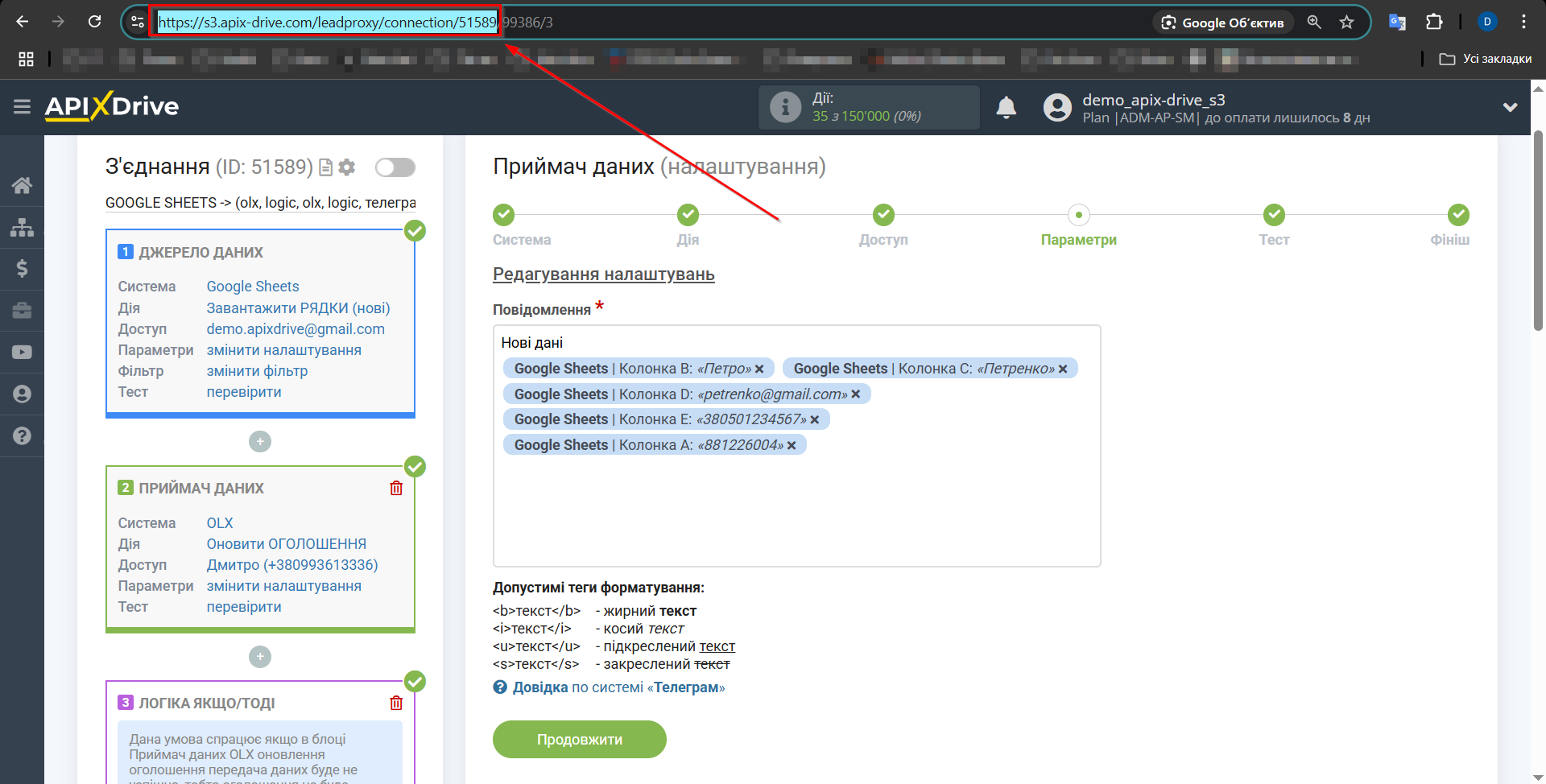Open Google Translate extension icon

point(1397,22)
